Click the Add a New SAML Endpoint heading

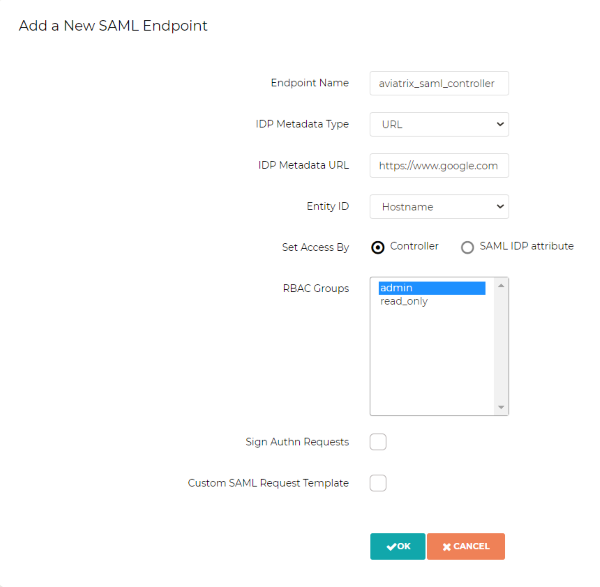[x=113, y=26]
